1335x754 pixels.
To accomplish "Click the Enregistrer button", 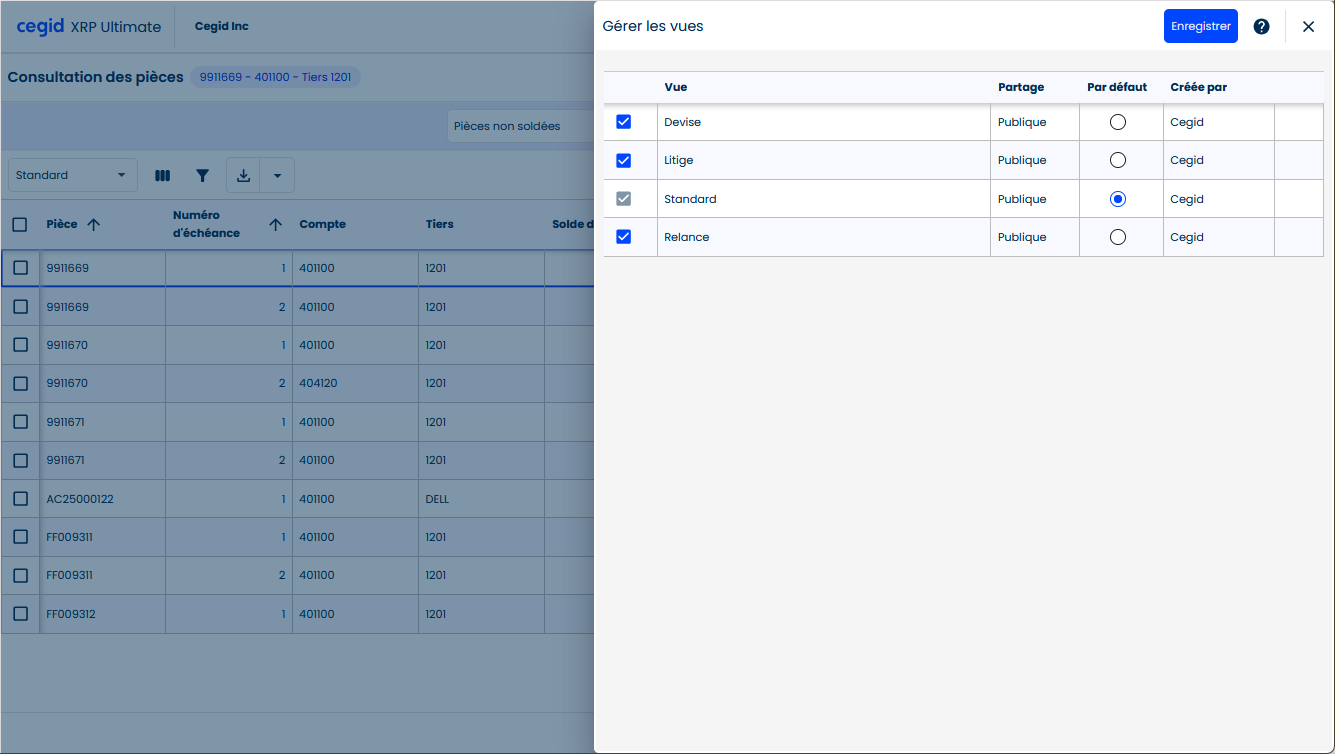I will pos(1200,27).
